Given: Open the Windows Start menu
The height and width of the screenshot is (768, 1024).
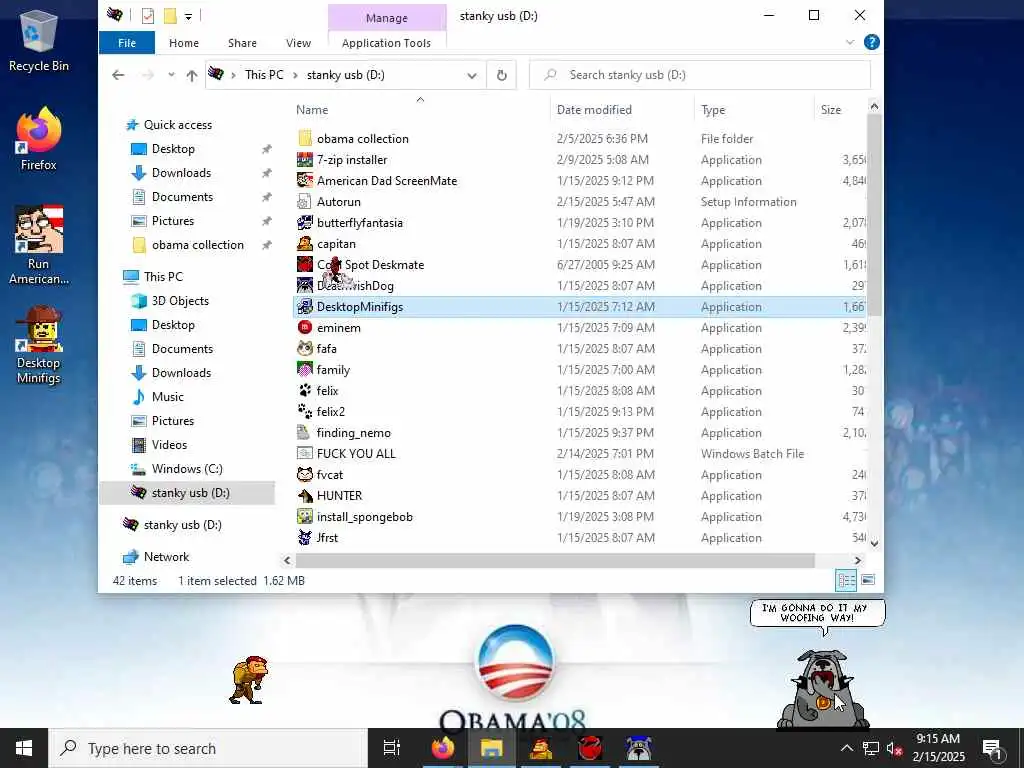Looking at the screenshot, I should (x=24, y=748).
